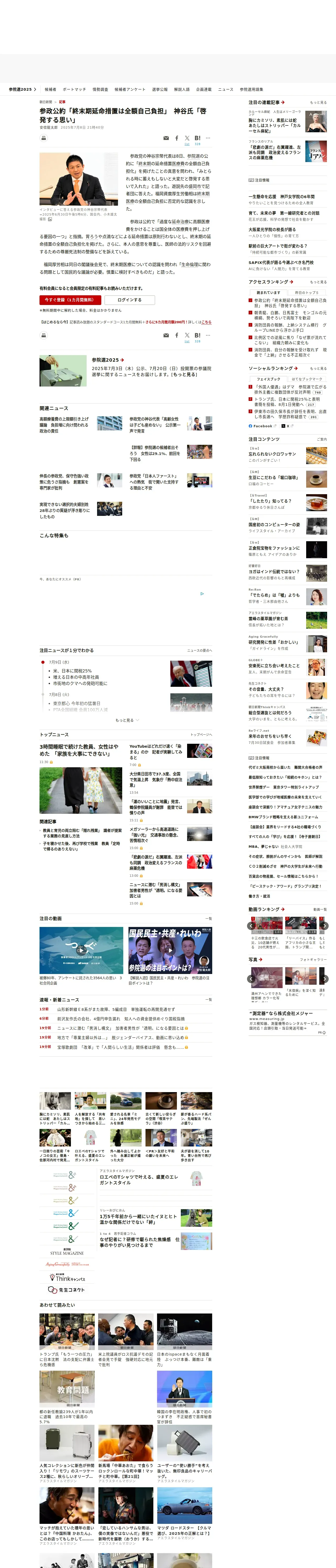Play the 被爆80年 survey video
336x1568 pixels.
point(81,950)
